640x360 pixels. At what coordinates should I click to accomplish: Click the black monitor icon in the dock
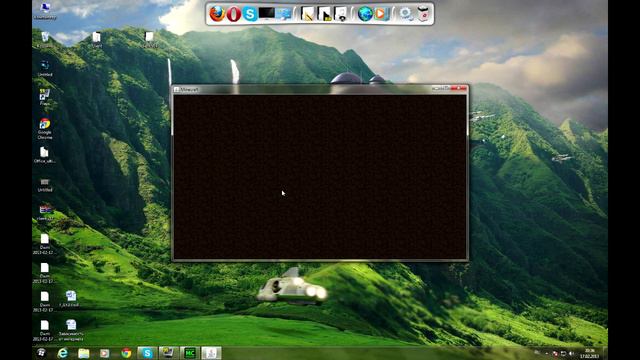(x=267, y=13)
